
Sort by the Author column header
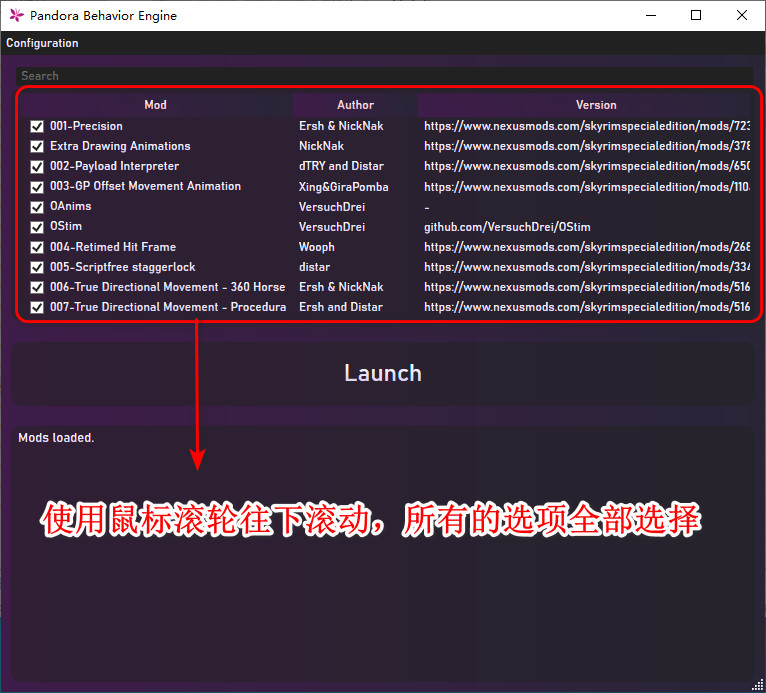[355, 105]
